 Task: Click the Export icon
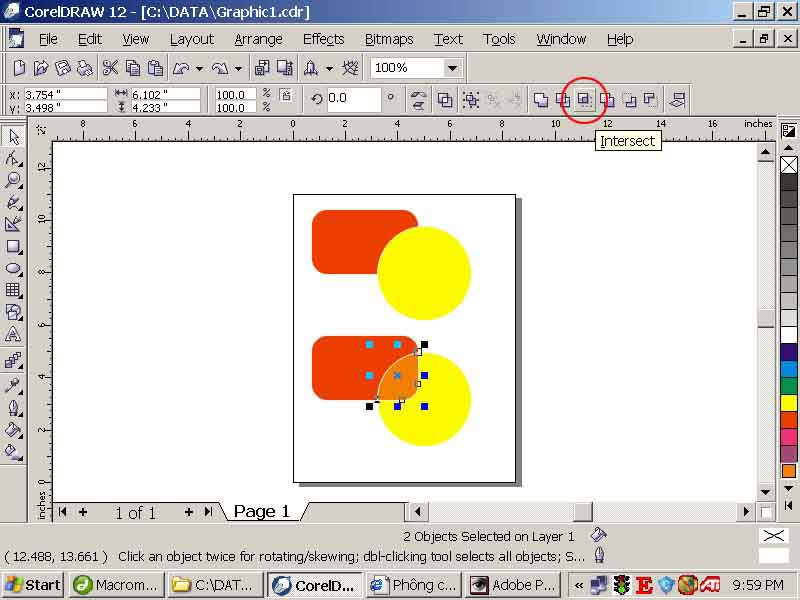click(284, 68)
